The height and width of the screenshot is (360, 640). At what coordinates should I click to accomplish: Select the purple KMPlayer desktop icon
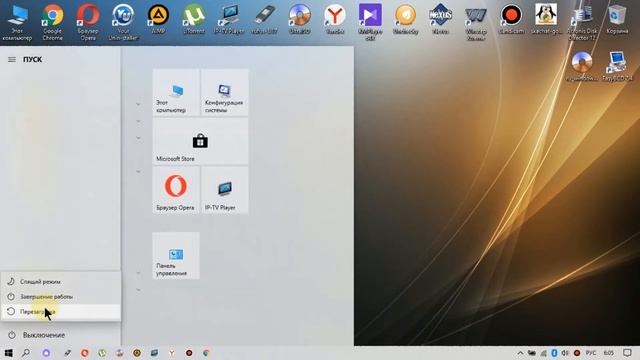(370, 22)
